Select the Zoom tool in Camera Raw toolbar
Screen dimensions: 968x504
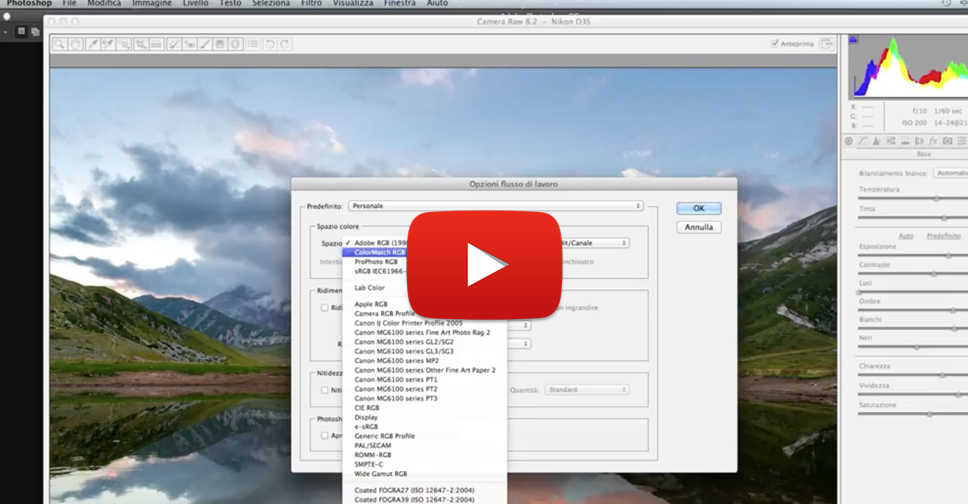59,44
